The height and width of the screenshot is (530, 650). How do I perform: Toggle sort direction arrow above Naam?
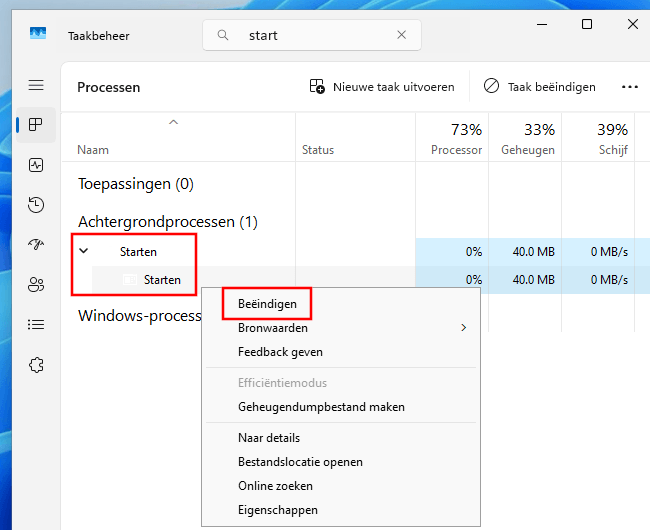point(174,122)
